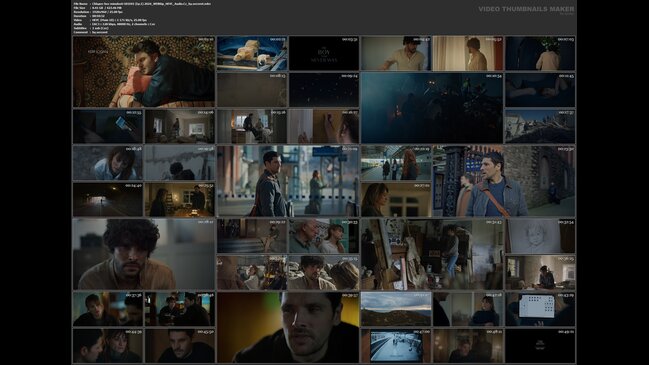The image size is (649, 365).
Task: Click the cluttered art studio thumbnail
Action: (432, 254)
